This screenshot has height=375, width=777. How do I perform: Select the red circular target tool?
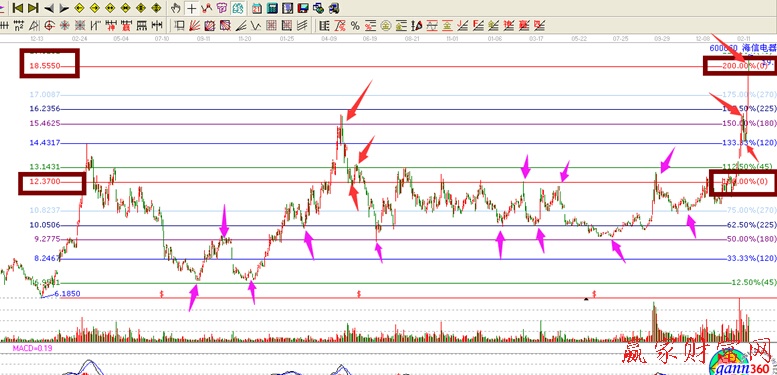(x=49, y=25)
